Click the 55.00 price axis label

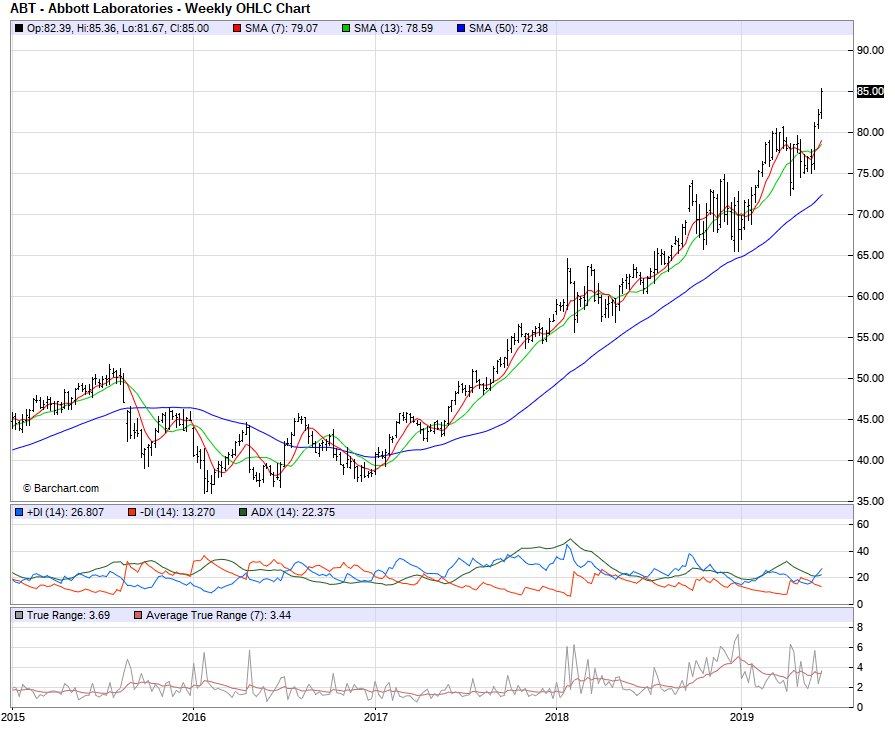(870, 337)
